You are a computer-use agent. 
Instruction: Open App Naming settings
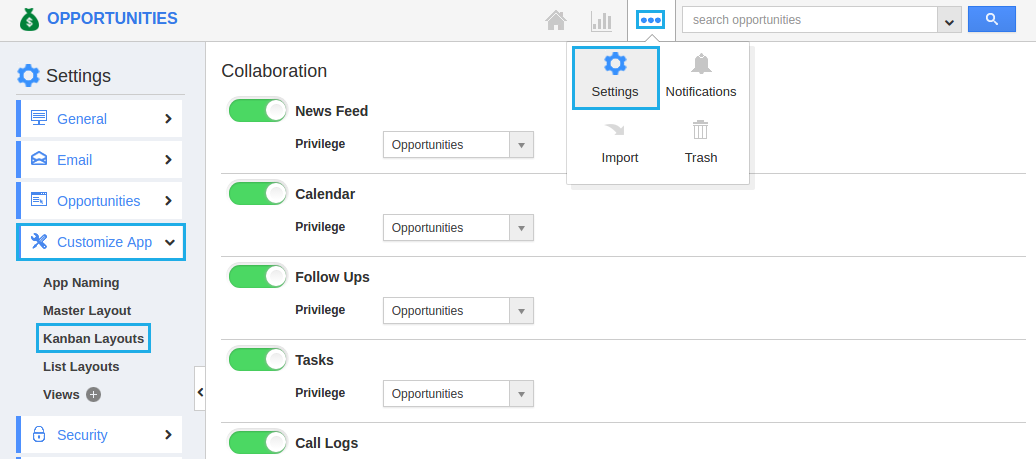[x=81, y=283]
